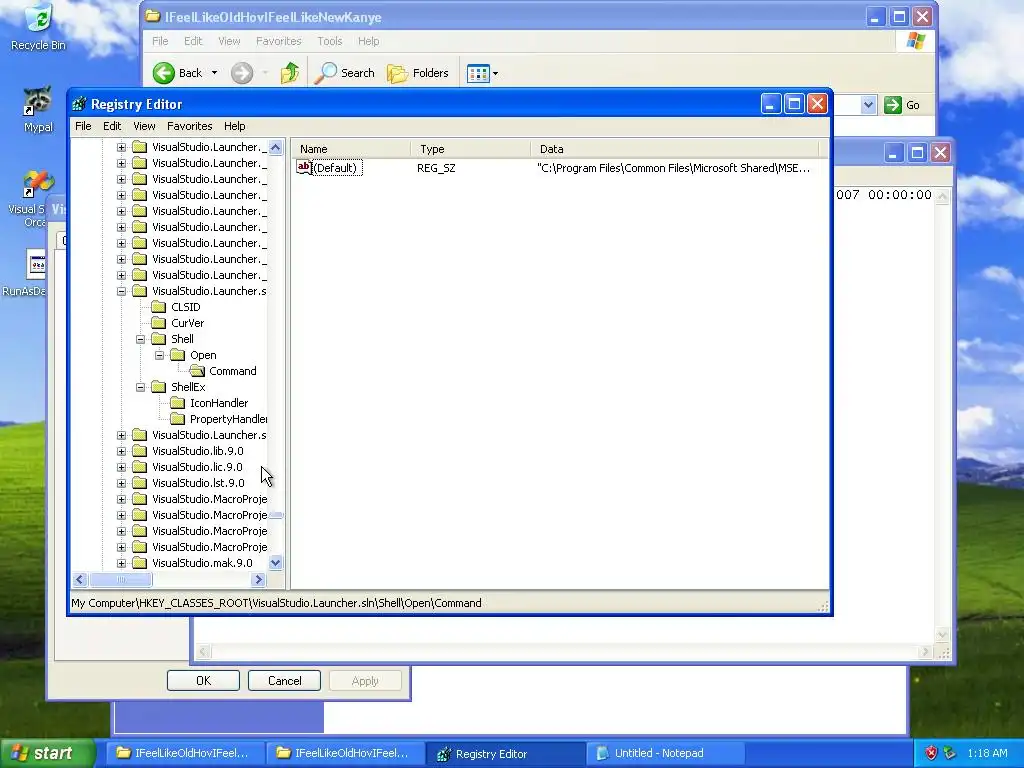
Task: Open the Edit menu in Registry Editor
Action: pos(112,126)
